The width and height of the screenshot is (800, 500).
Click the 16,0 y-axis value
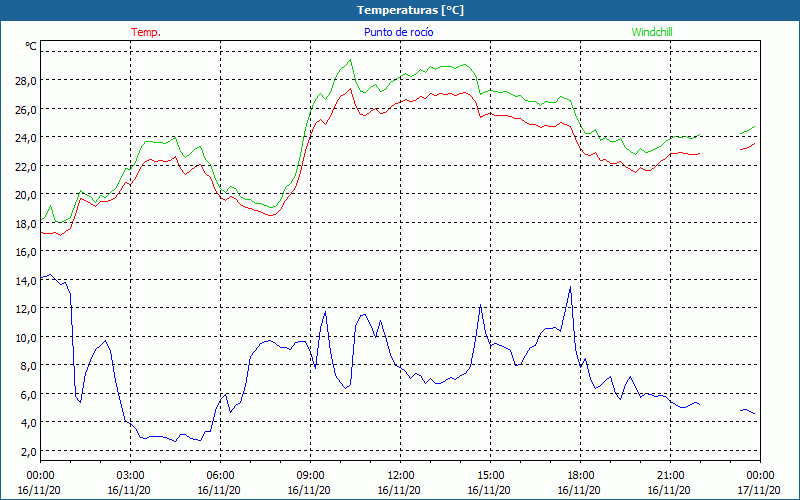coord(26,251)
